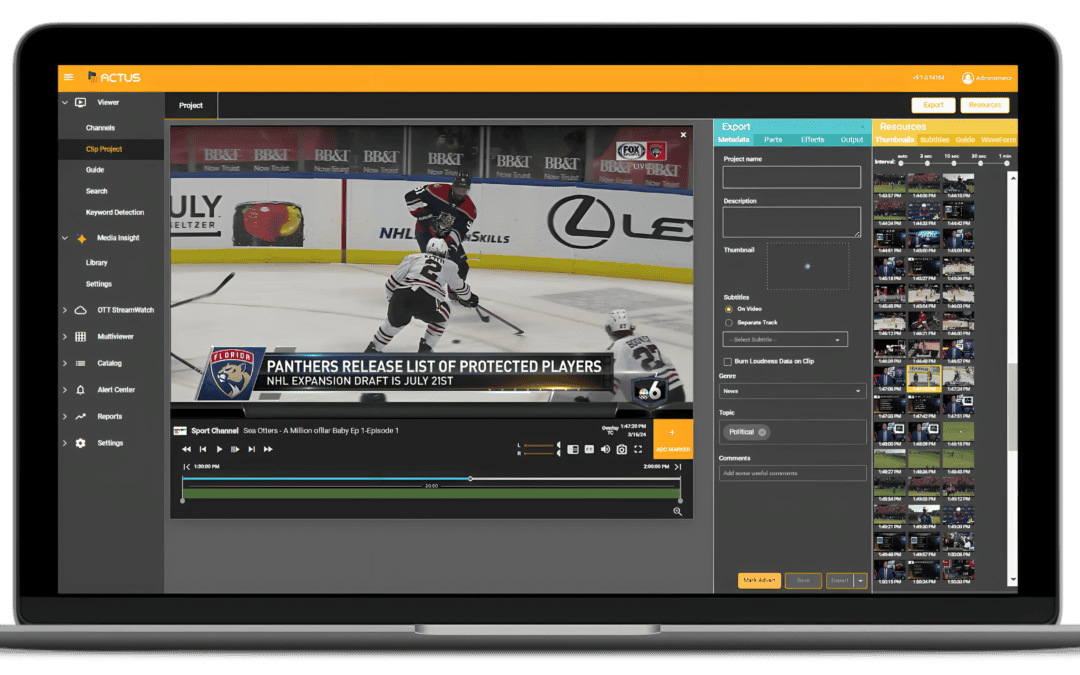The height and width of the screenshot is (675, 1080).
Task: Fast-forward the video
Action: [268, 449]
